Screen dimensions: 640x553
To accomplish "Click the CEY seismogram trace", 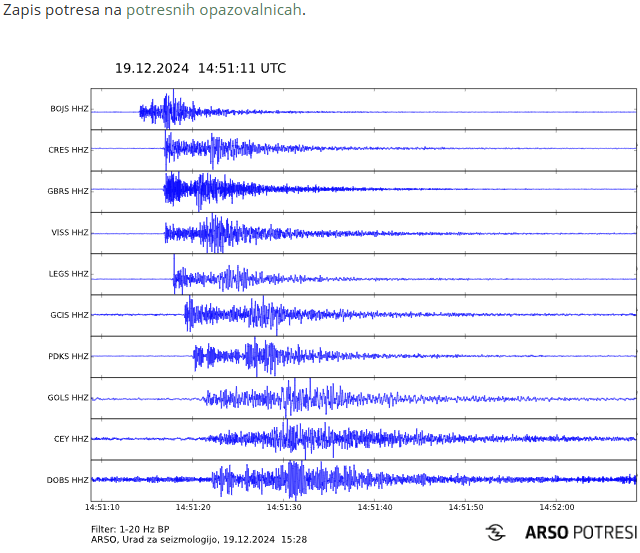I will coord(363,439).
